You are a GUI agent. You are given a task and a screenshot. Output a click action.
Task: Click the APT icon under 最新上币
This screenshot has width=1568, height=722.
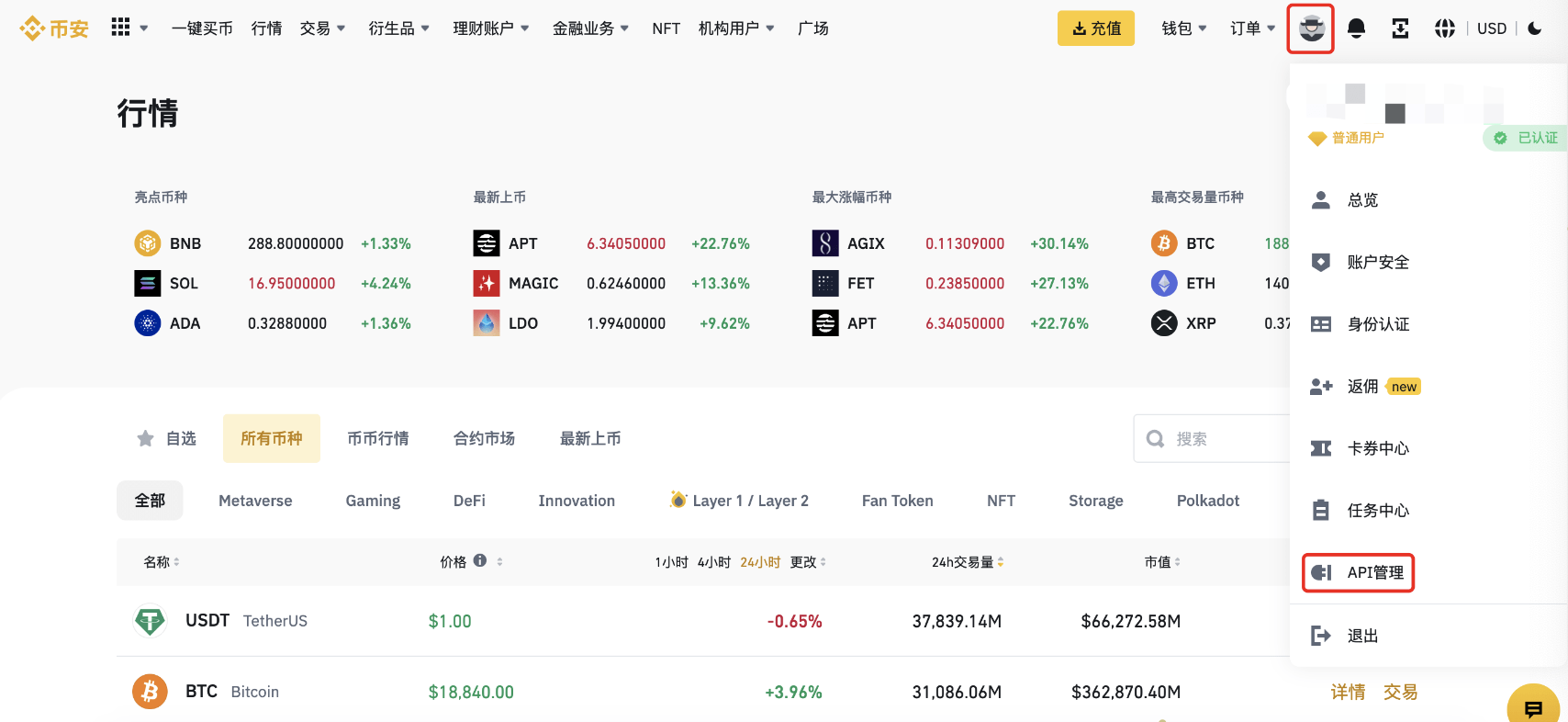(x=487, y=243)
